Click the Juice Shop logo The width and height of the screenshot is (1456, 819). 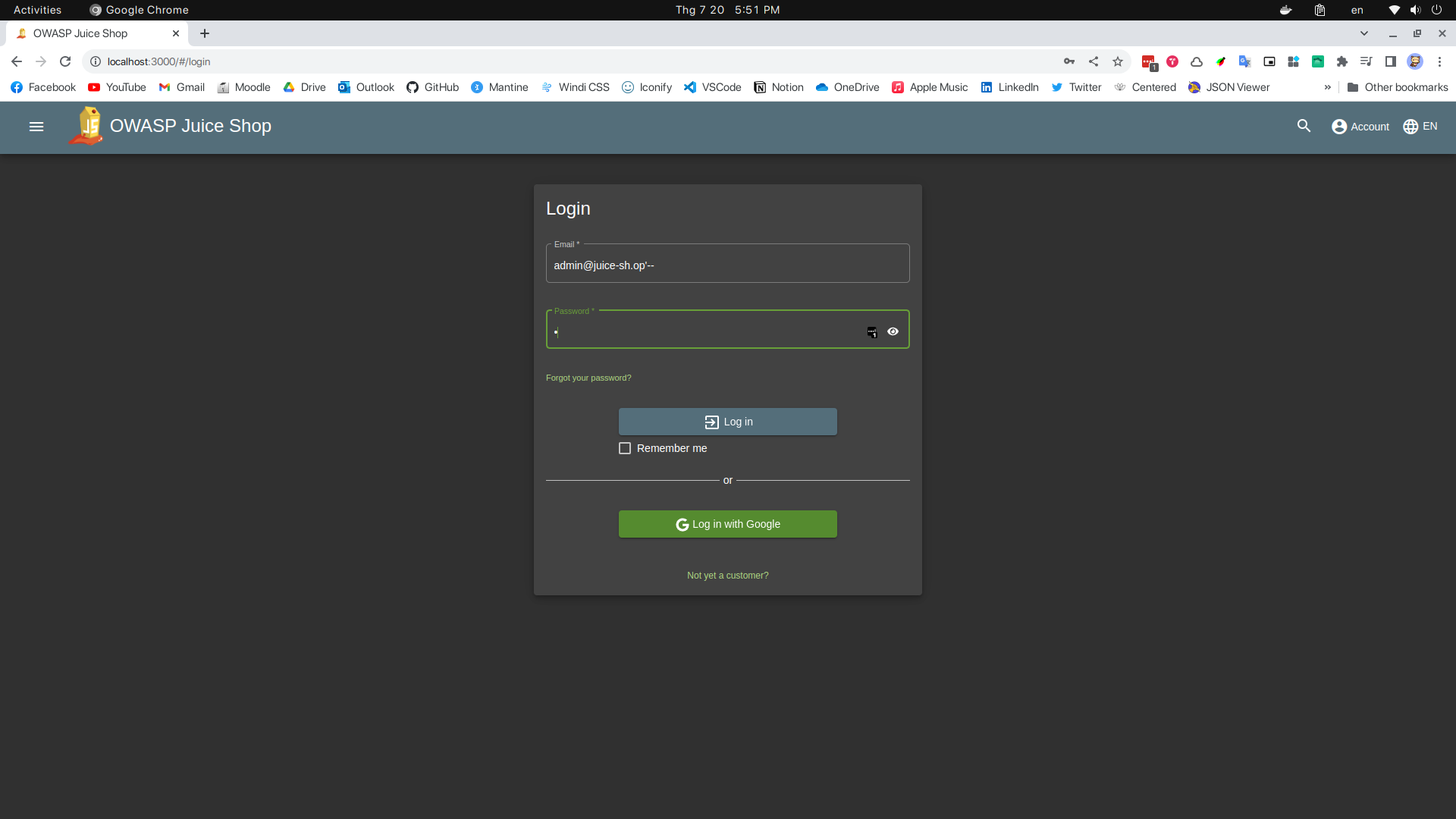[x=88, y=126]
